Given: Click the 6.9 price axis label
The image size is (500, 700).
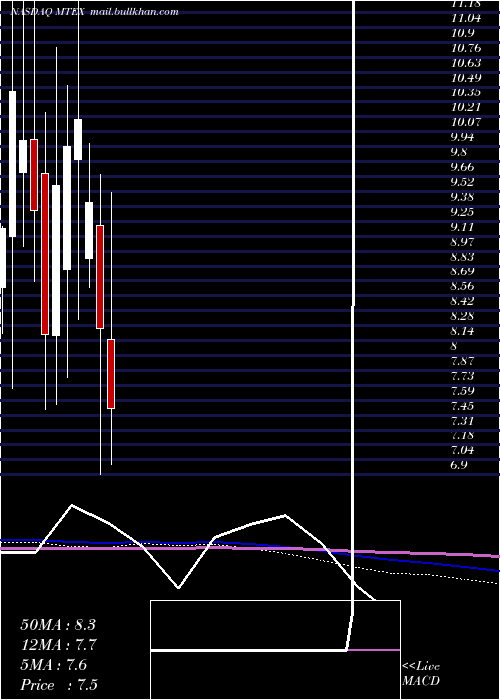Looking at the screenshot, I should (459, 465).
